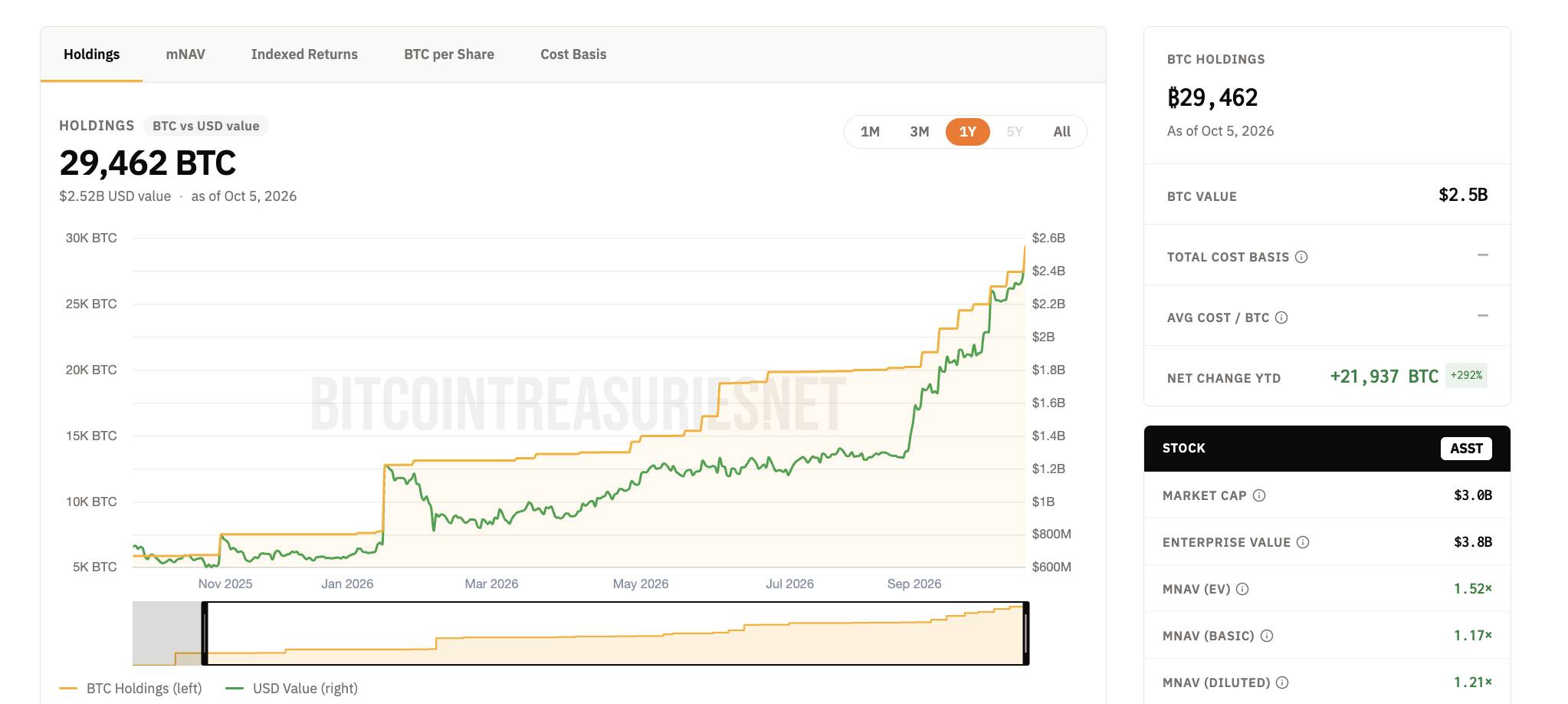The image size is (1568, 704).
Task: Open info icon next to Total Cost Basis
Action: [1301, 257]
